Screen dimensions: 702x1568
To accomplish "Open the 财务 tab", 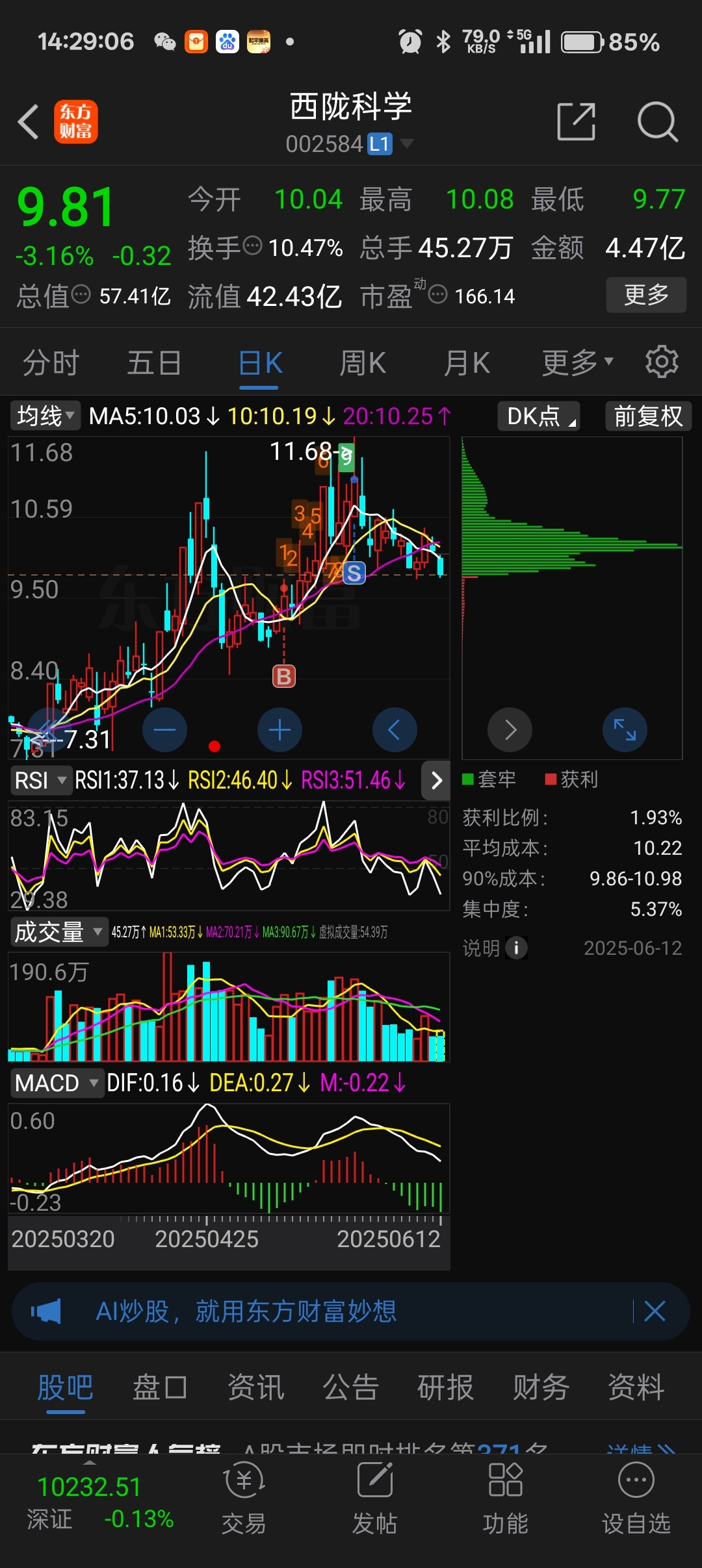I will [x=541, y=1388].
